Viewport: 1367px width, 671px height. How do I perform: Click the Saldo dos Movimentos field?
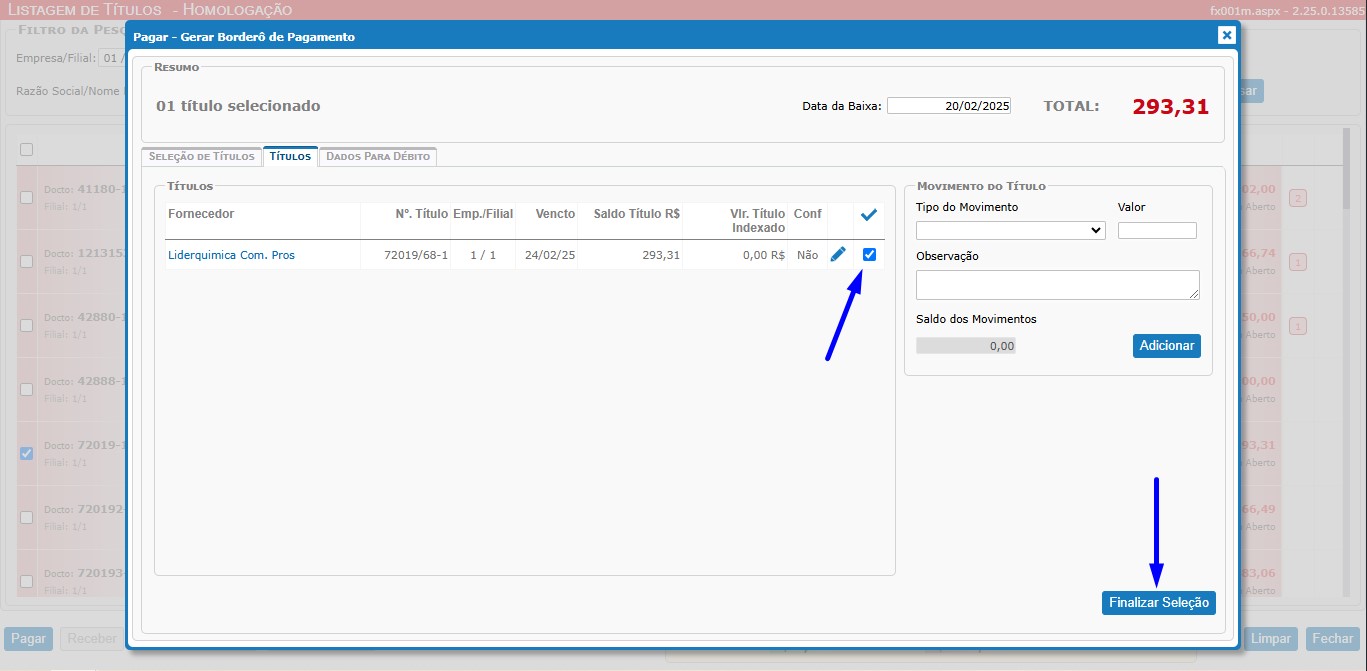click(x=966, y=345)
